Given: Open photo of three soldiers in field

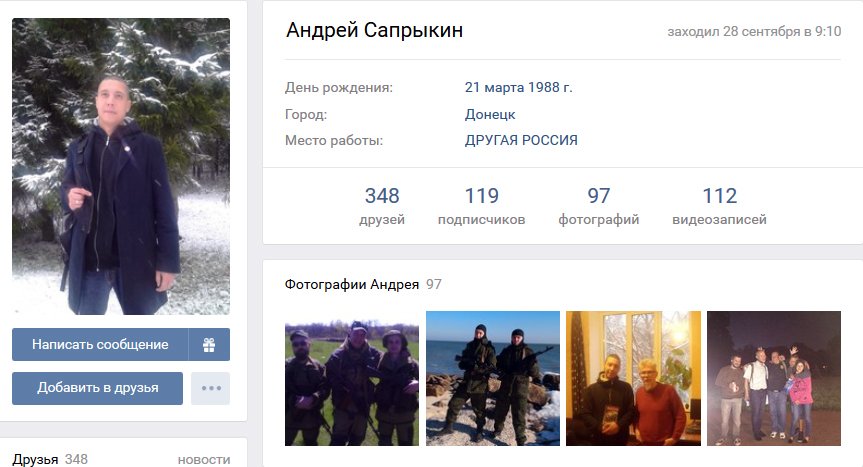Looking at the screenshot, I should tap(352, 378).
